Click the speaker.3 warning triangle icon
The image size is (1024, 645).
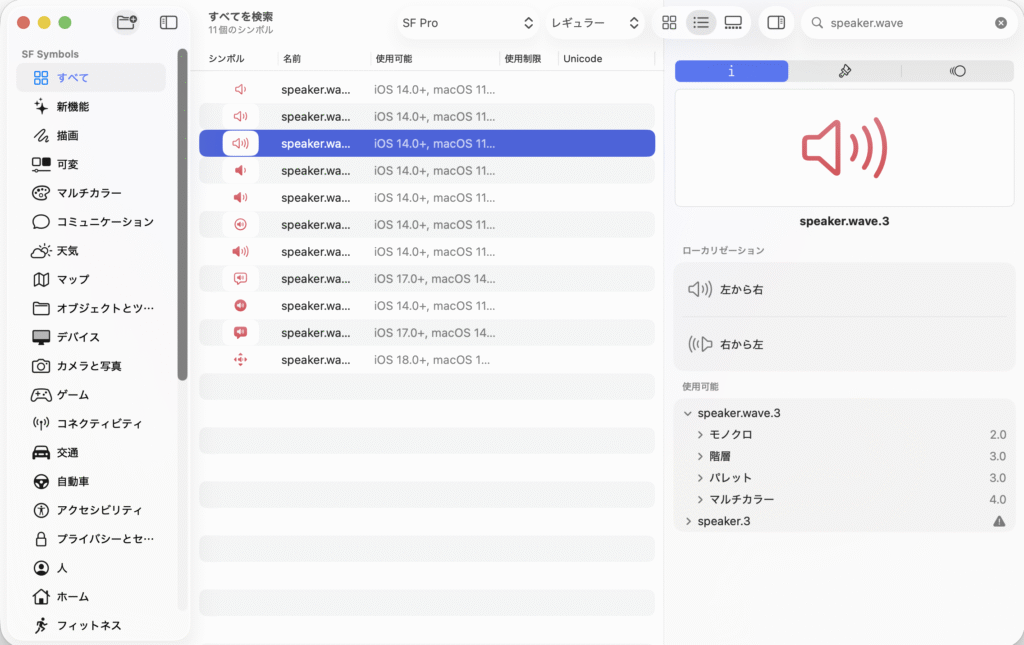click(x=998, y=521)
